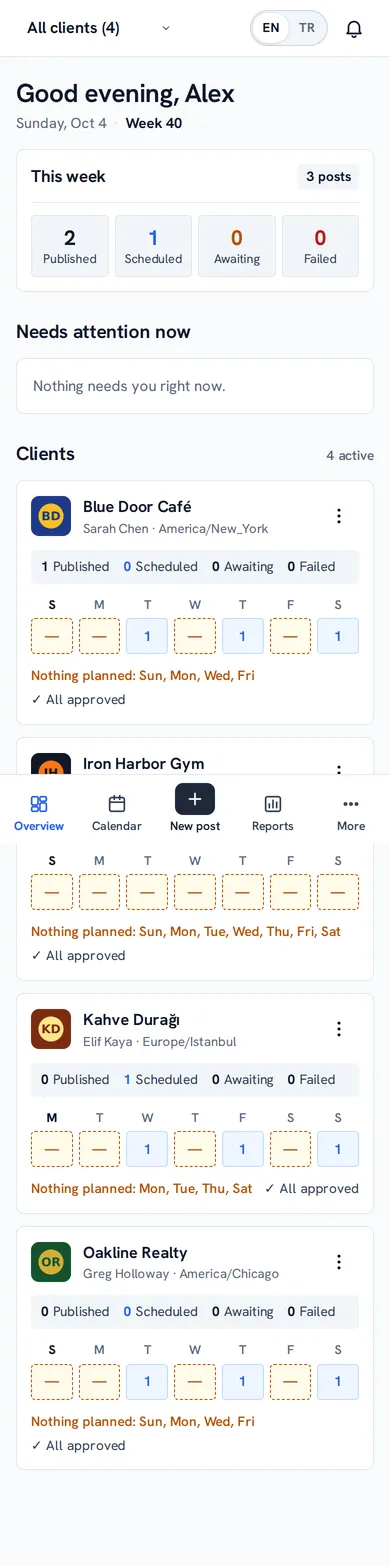The image size is (390, 1566).
Task: Click Iron Harbor Gym client name
Action: [144, 763]
